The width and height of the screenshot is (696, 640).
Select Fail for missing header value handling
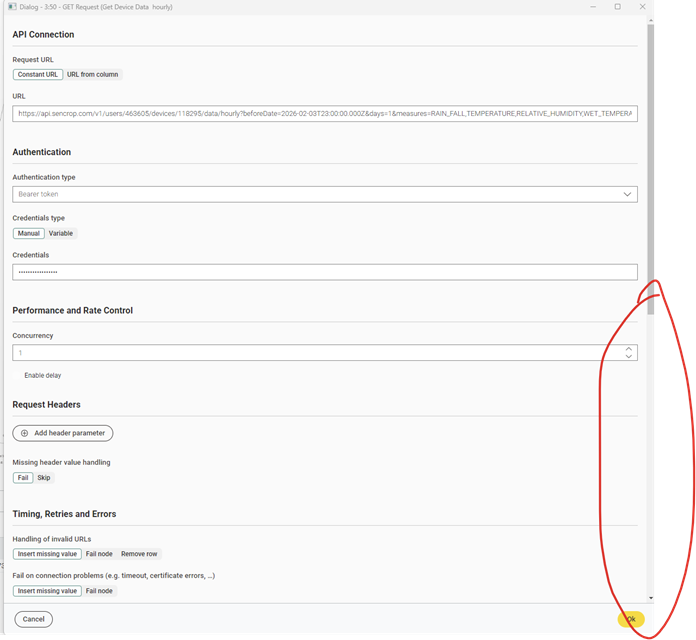[x=22, y=477]
